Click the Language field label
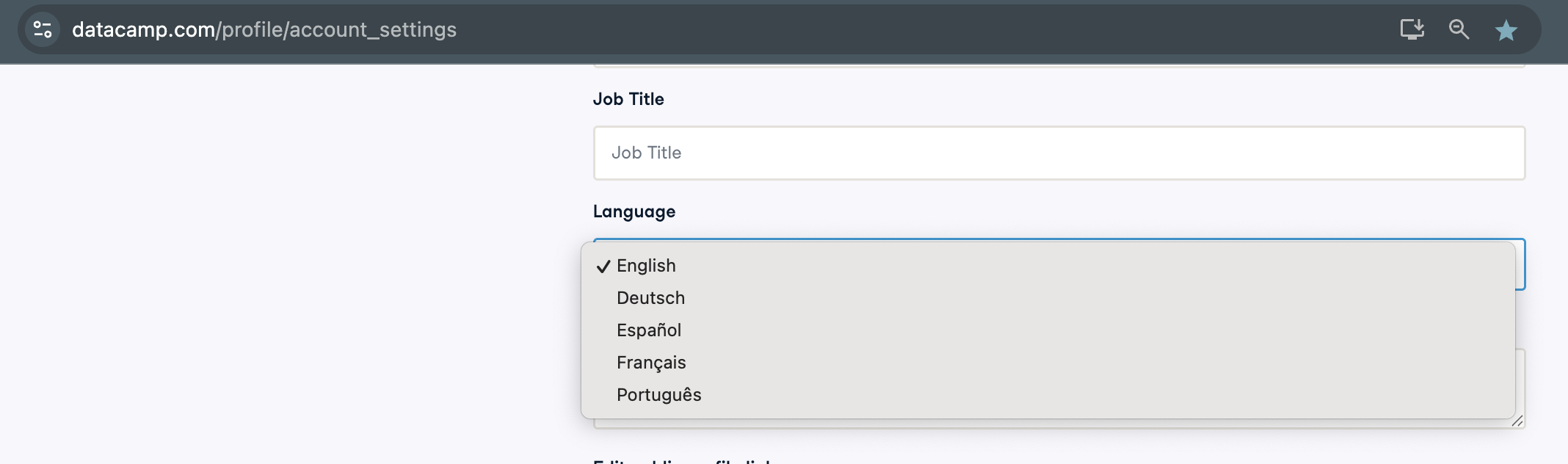This screenshot has width=1568, height=464. [634, 211]
